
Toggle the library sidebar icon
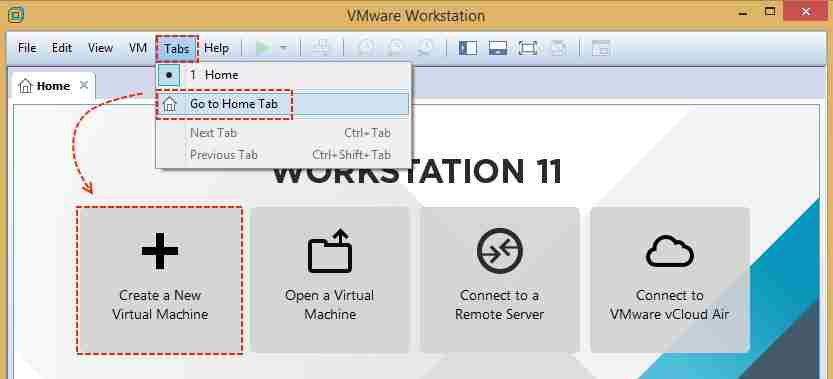pos(468,48)
